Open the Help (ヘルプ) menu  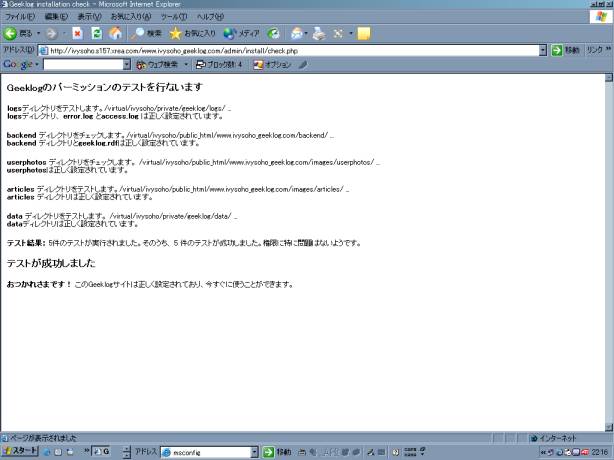coord(210,17)
